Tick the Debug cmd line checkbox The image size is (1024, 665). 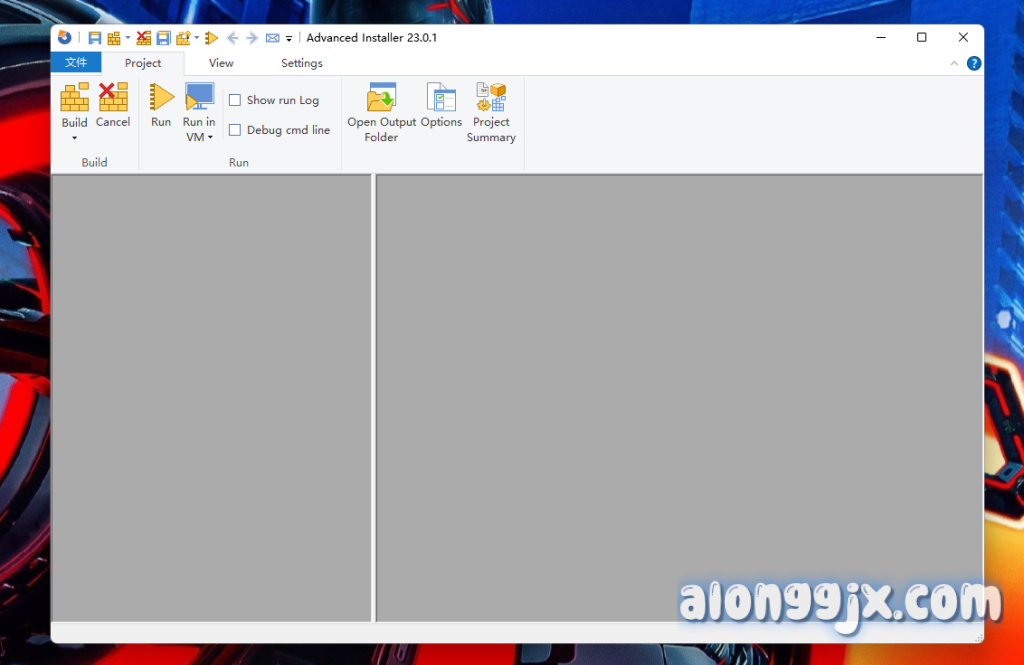(x=235, y=130)
